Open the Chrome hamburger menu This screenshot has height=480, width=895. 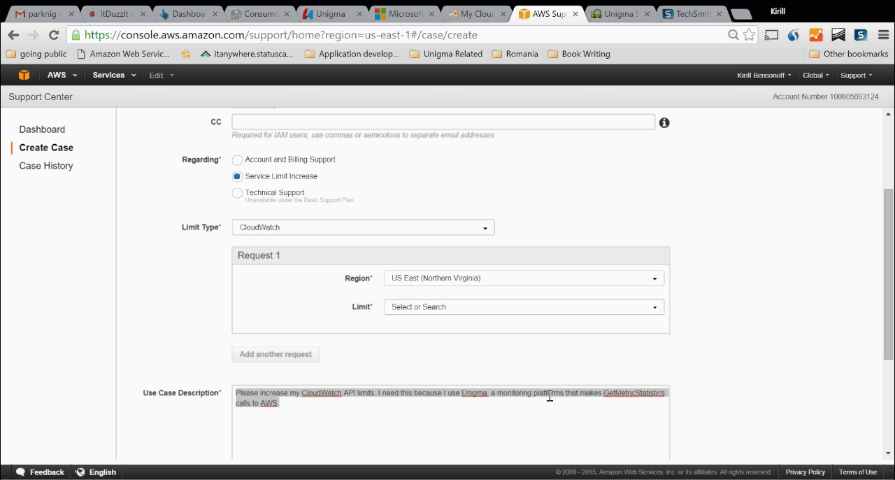(883, 35)
